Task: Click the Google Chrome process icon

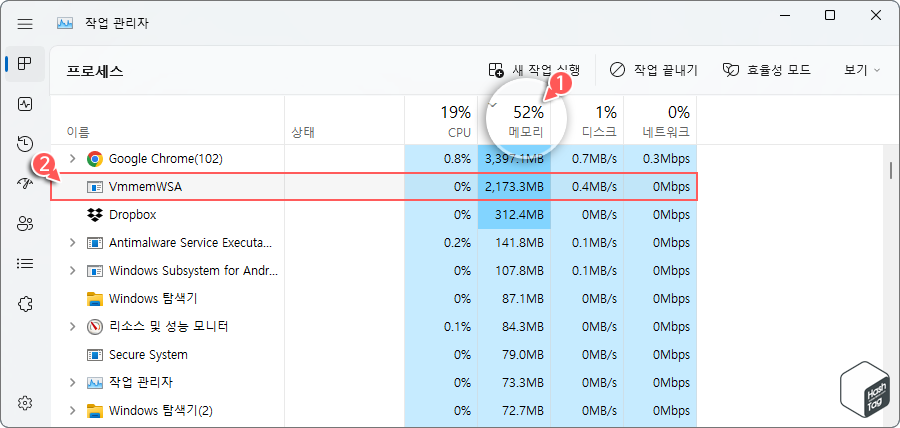Action: coord(95,159)
